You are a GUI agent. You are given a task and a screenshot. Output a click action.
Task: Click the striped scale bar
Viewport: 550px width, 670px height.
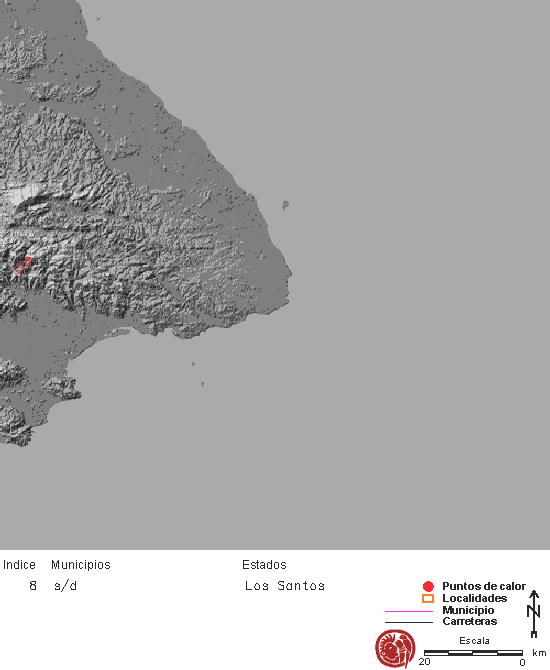coord(473,653)
